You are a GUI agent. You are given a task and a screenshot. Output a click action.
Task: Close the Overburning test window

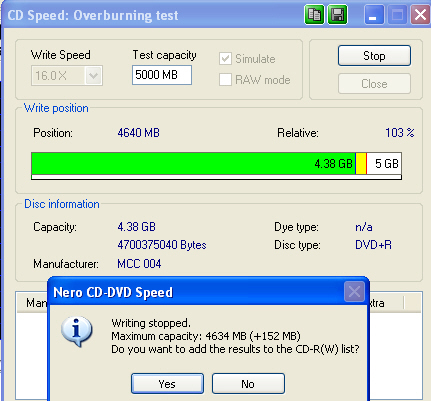(420, 15)
